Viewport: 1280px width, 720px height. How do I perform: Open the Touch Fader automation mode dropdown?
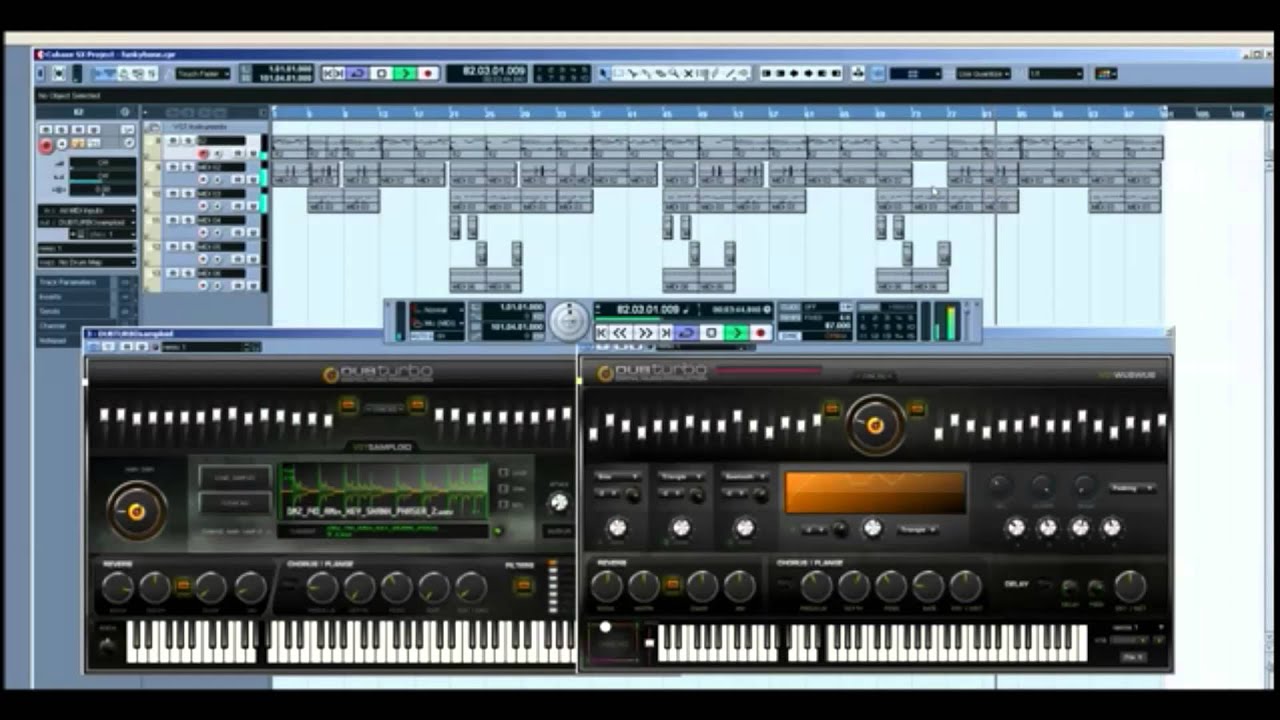(203, 73)
